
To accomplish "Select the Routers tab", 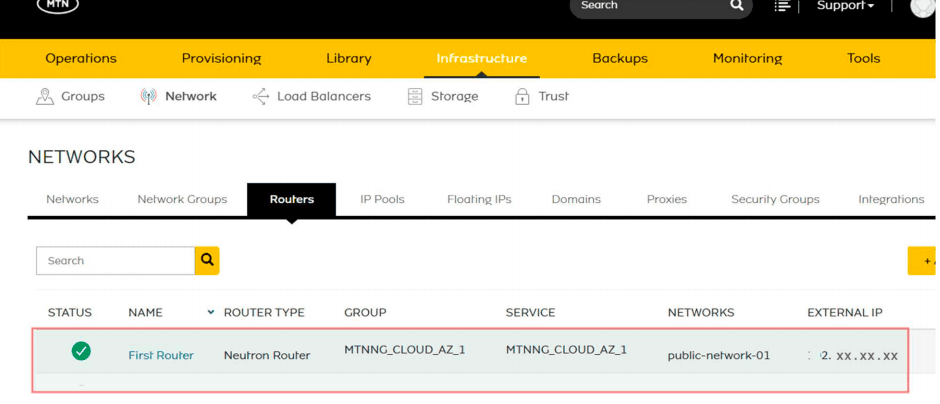I will click(x=291, y=199).
